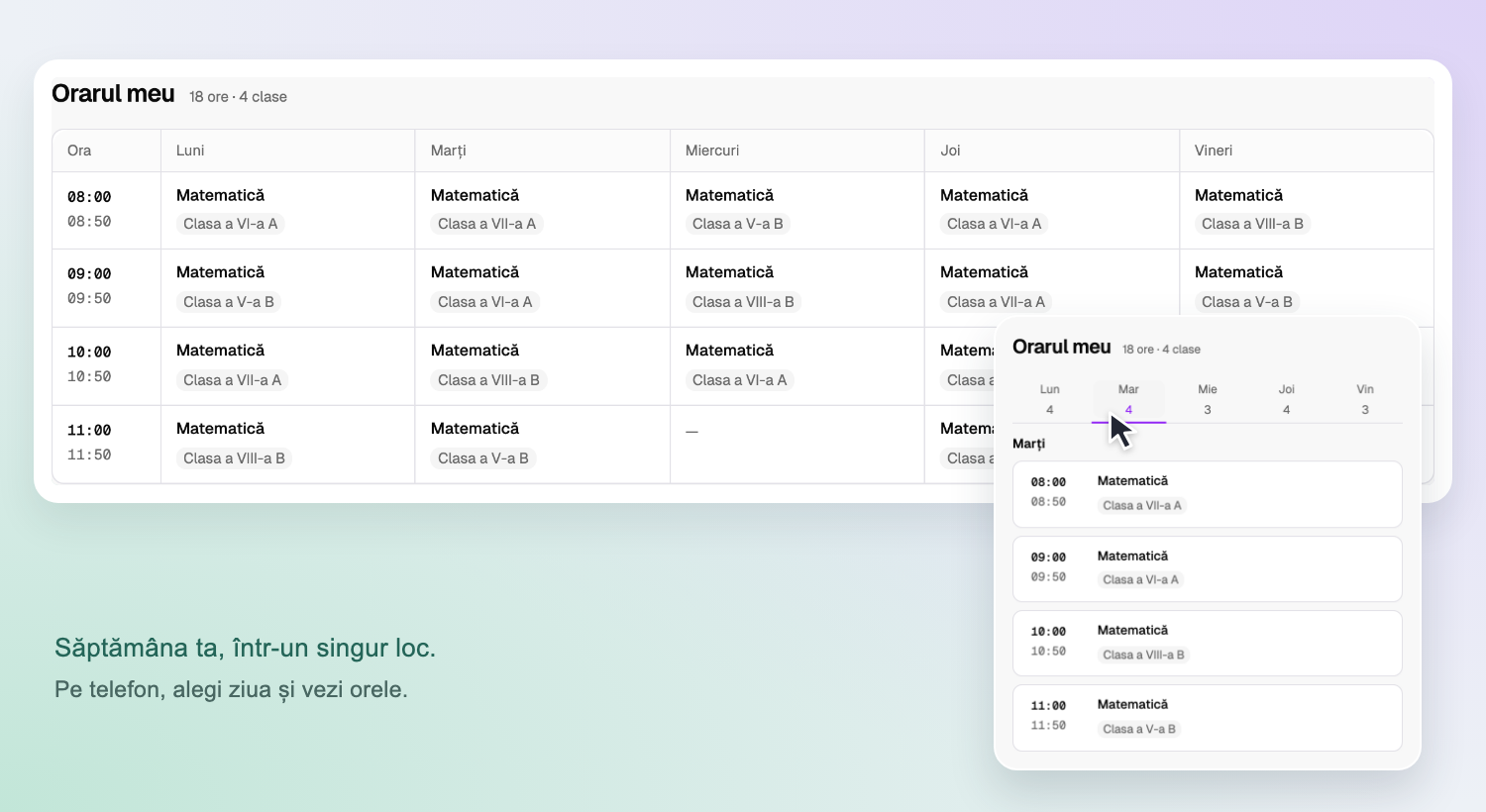Select the 10:00 Clasa a VIII-a B mobile card
The width and height of the screenshot is (1486, 812).
[1208, 643]
